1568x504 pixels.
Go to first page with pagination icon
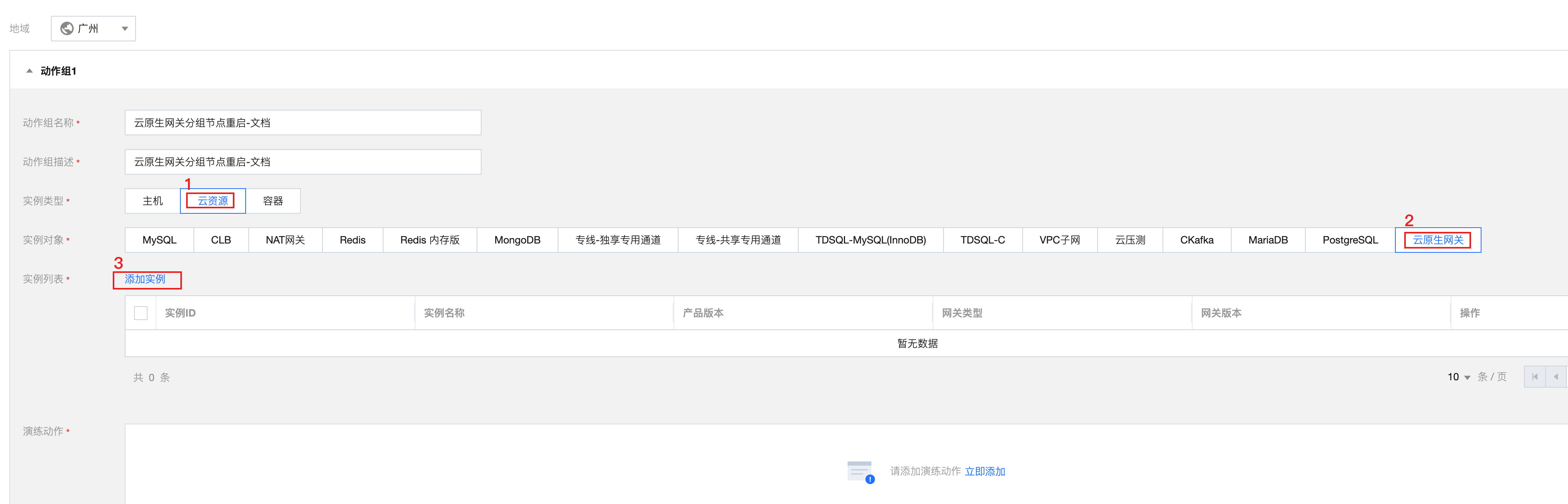1534,376
